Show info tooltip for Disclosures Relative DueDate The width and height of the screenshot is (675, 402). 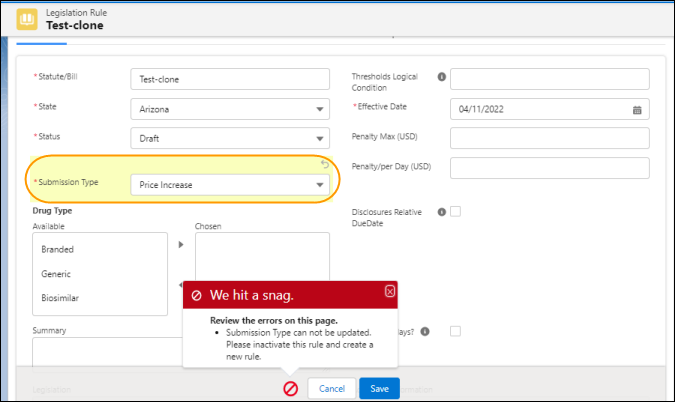point(442,212)
